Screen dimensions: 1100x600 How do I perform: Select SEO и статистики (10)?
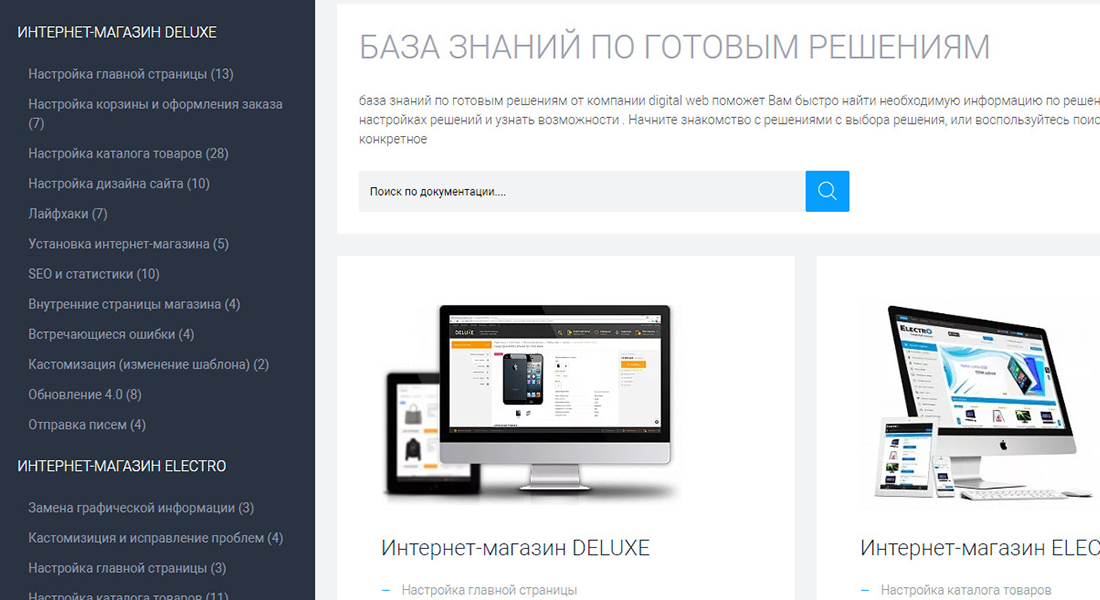coord(94,274)
